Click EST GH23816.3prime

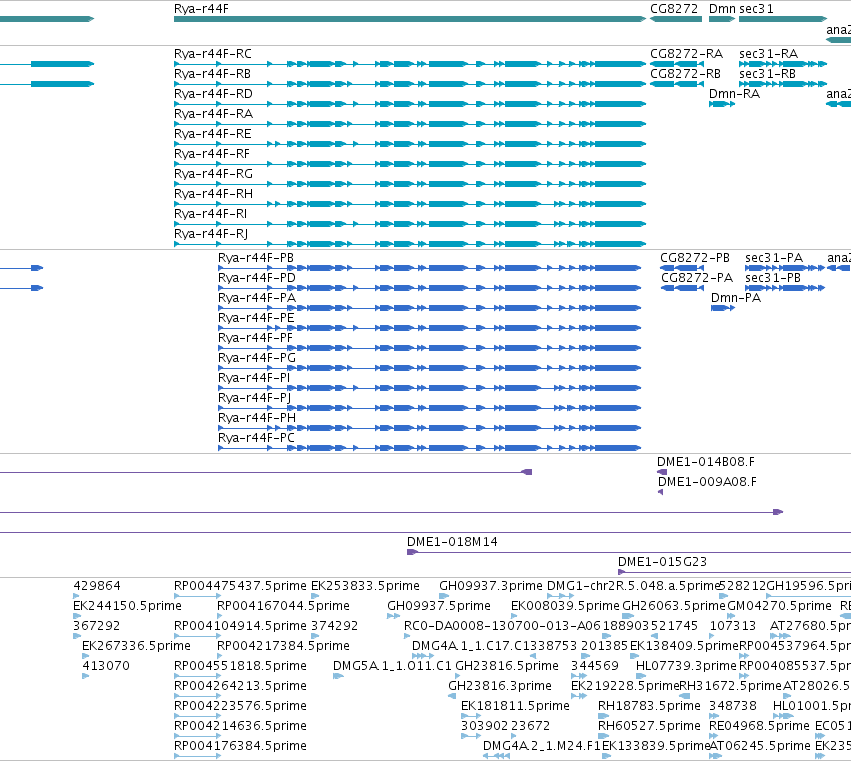[x=500, y=687]
